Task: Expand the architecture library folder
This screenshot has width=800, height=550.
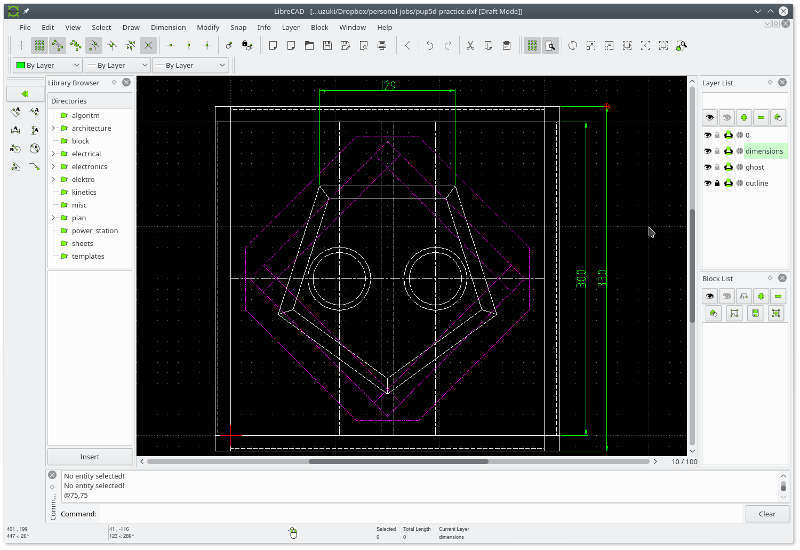Action: (x=53, y=128)
